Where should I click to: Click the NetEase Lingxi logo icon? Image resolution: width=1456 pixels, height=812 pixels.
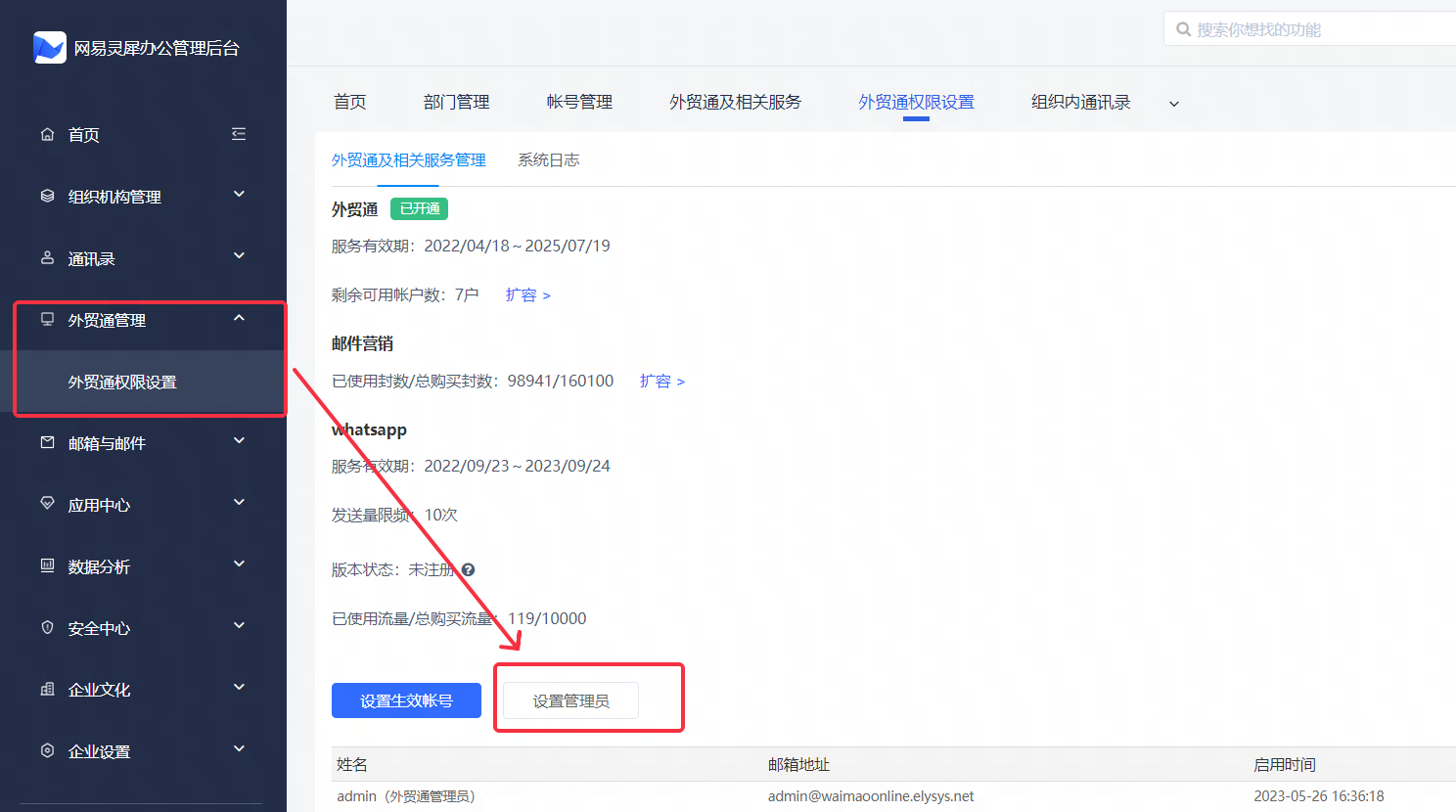point(49,47)
